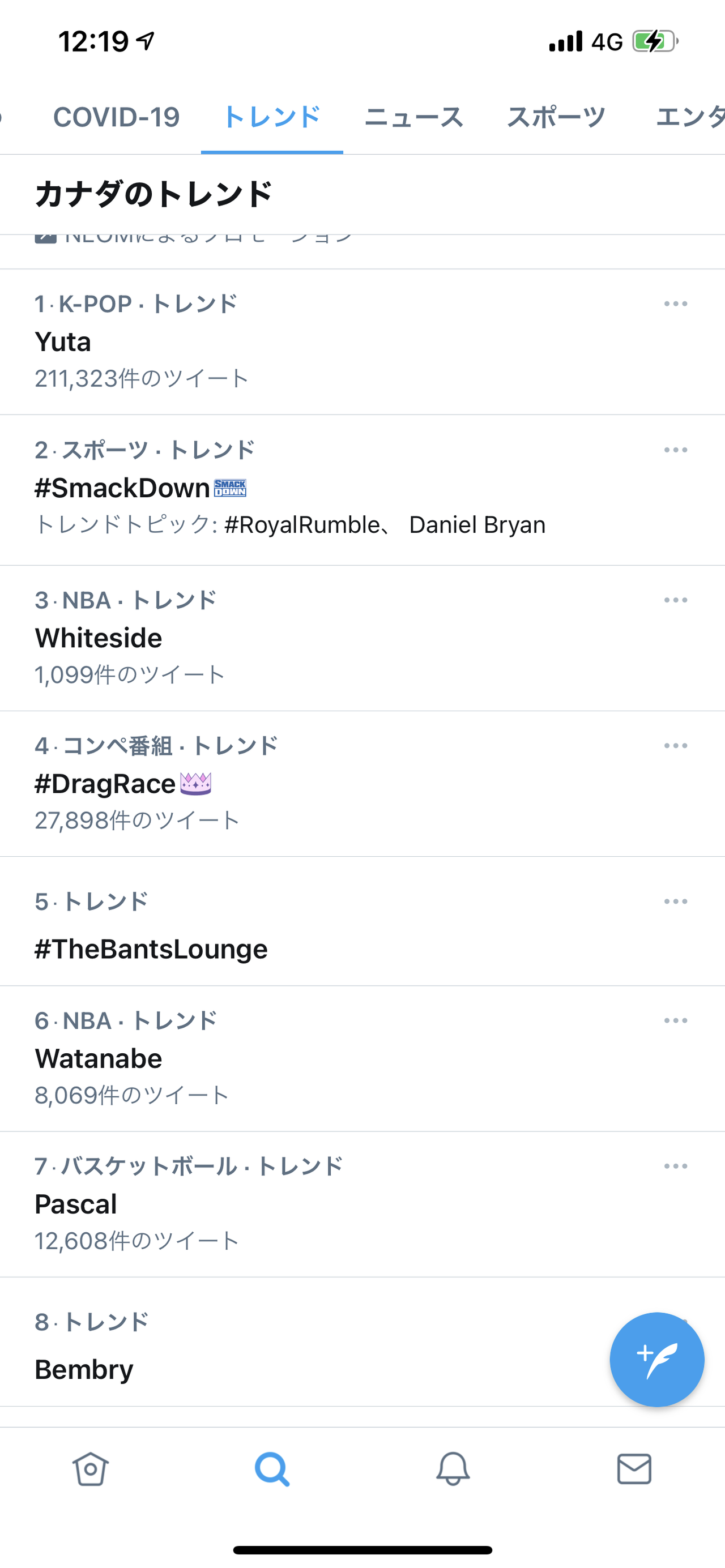Open the #RoyalRumble trending topic link

[302, 525]
